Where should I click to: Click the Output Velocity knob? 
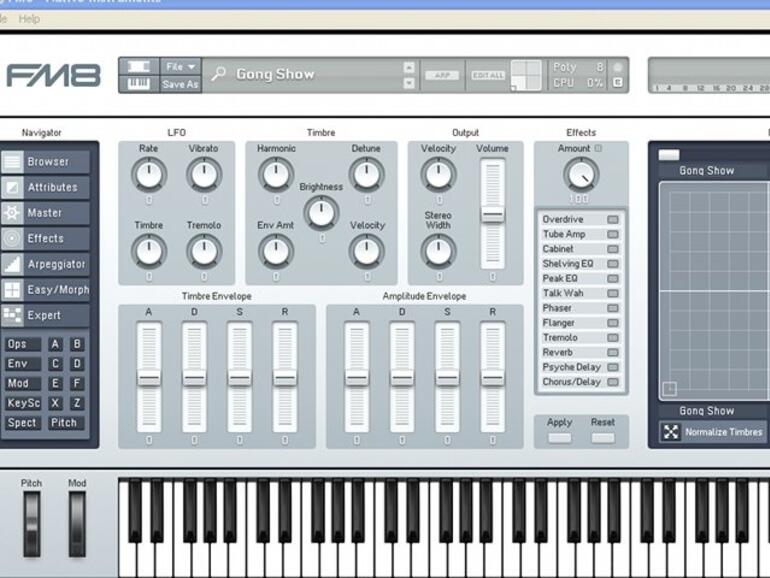pyautogui.click(x=439, y=175)
